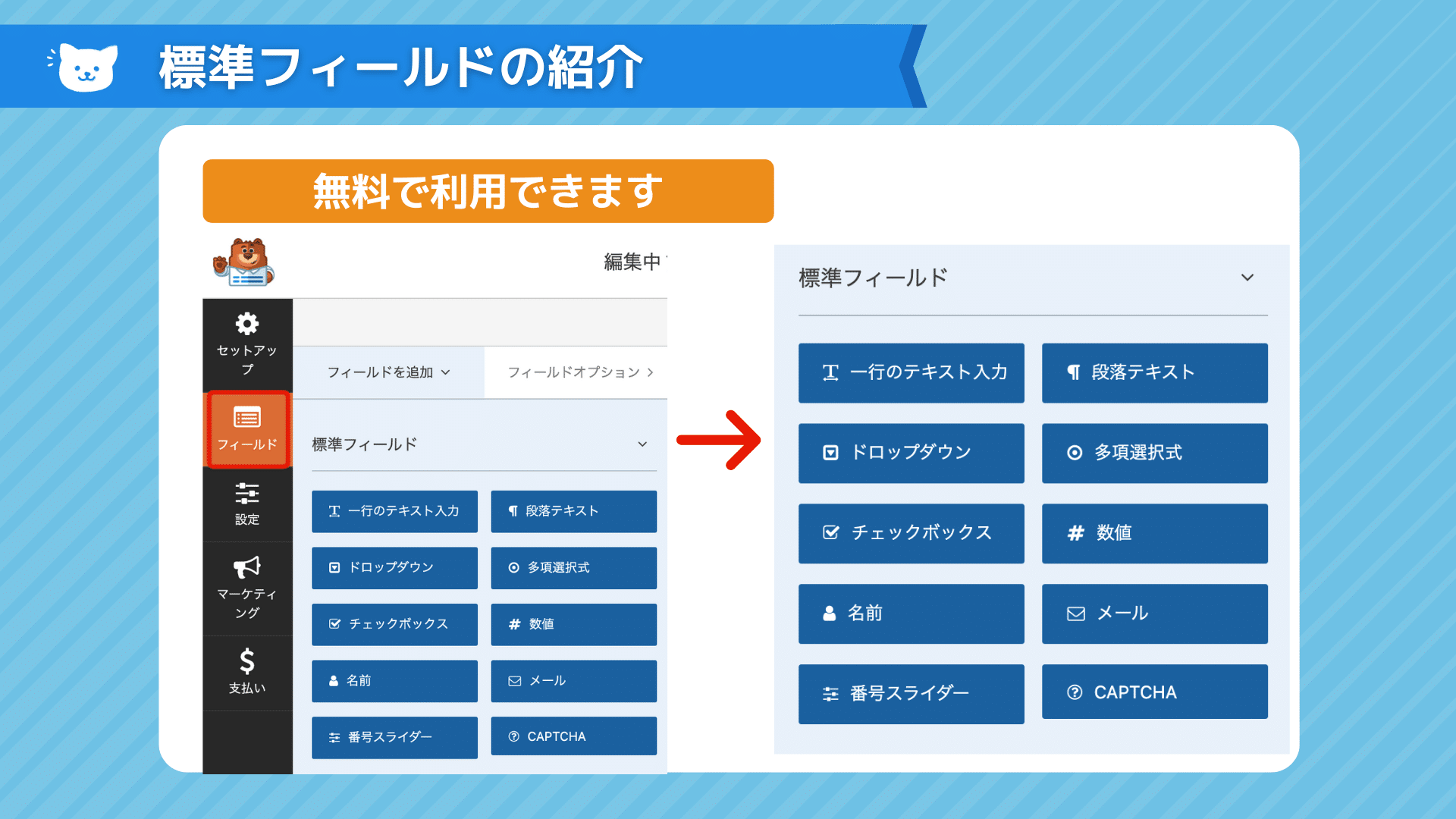Image resolution: width=1456 pixels, height=819 pixels.
Task: Switch to フィールドを追加 tab
Action: (x=388, y=372)
